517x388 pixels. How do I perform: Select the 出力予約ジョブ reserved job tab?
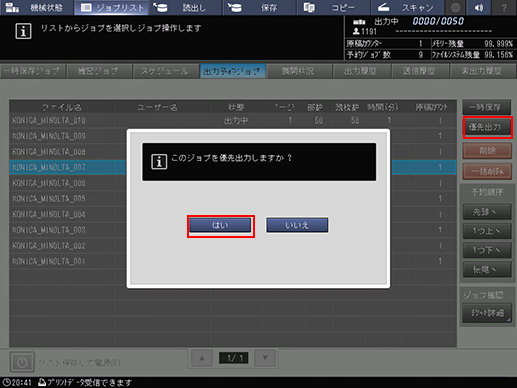point(232,71)
